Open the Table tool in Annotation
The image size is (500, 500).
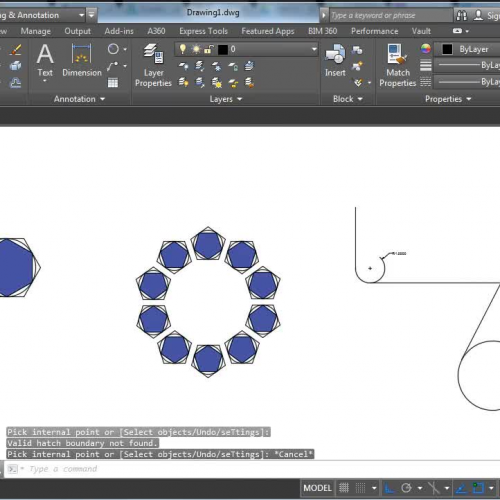coord(113,82)
